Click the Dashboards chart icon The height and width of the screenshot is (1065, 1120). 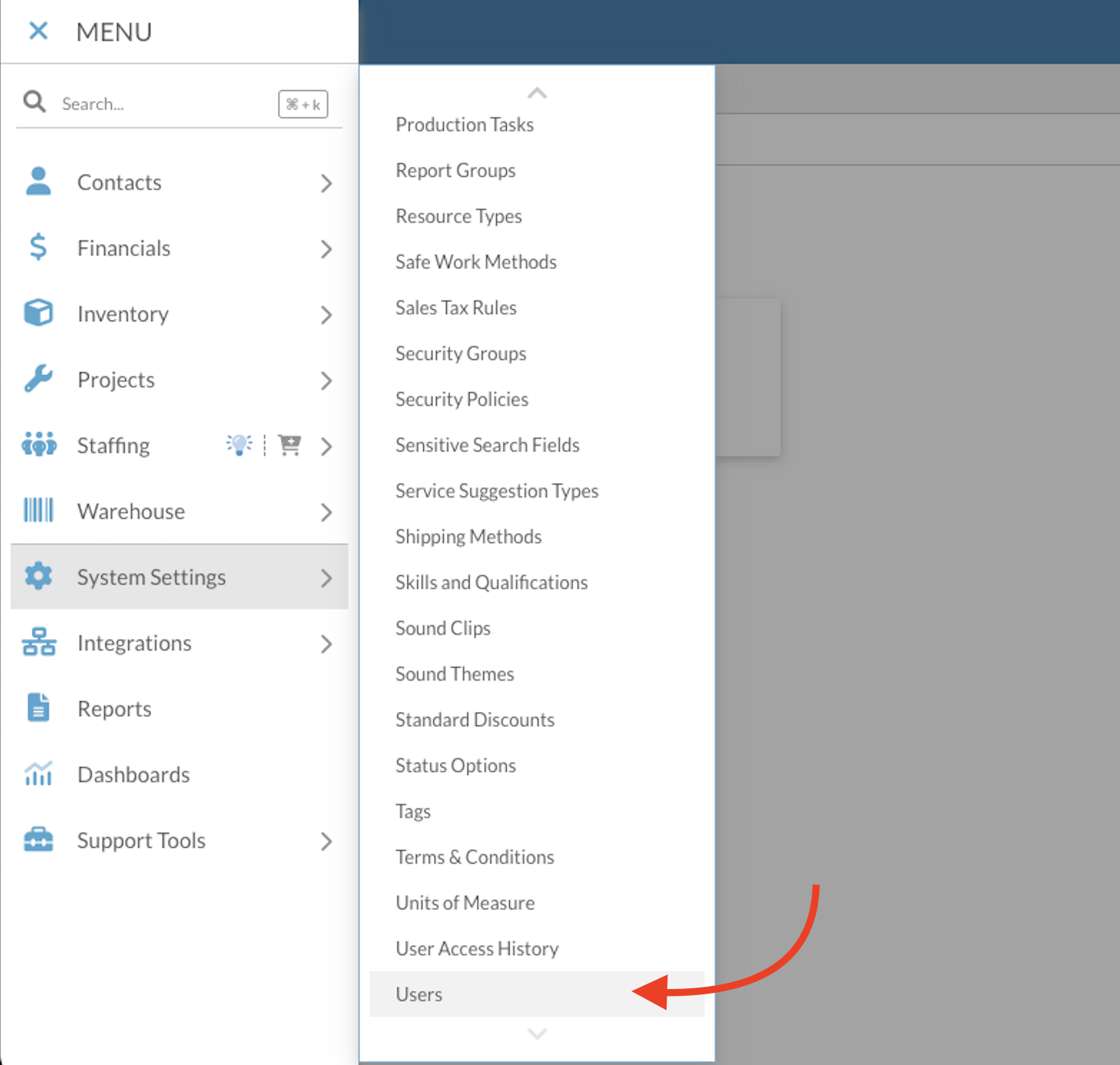tap(38, 774)
